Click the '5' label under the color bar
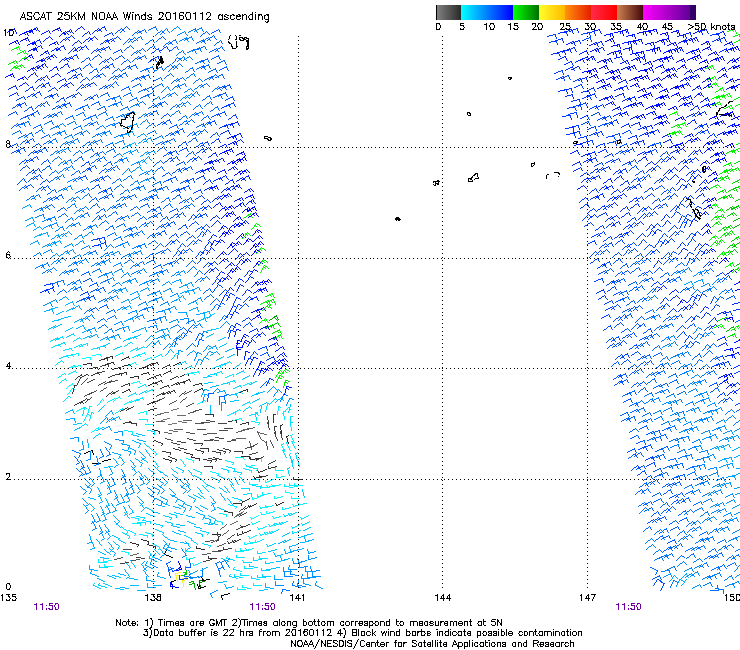740x650 pixels. click(462, 27)
